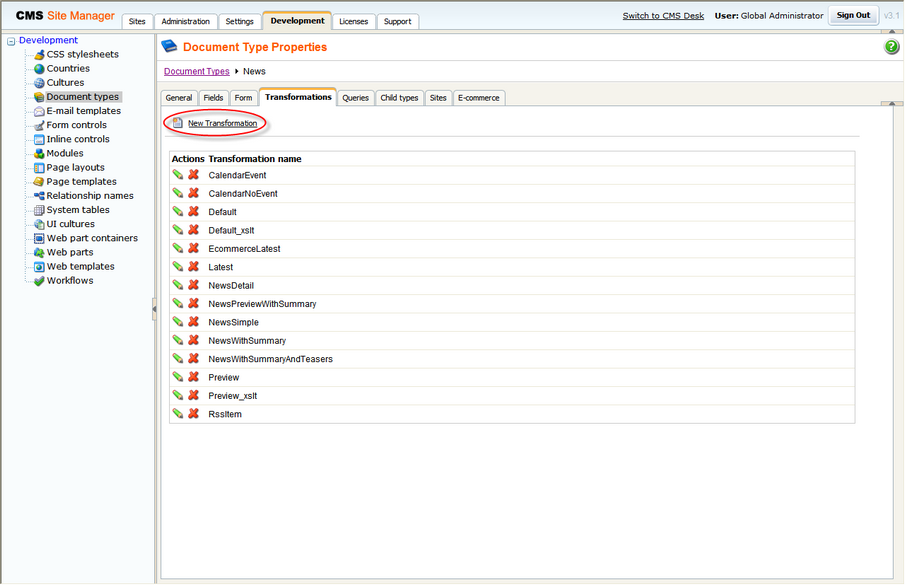The image size is (905, 585).
Task: Click the edit icon for RssItem transformation
Action: [178, 414]
